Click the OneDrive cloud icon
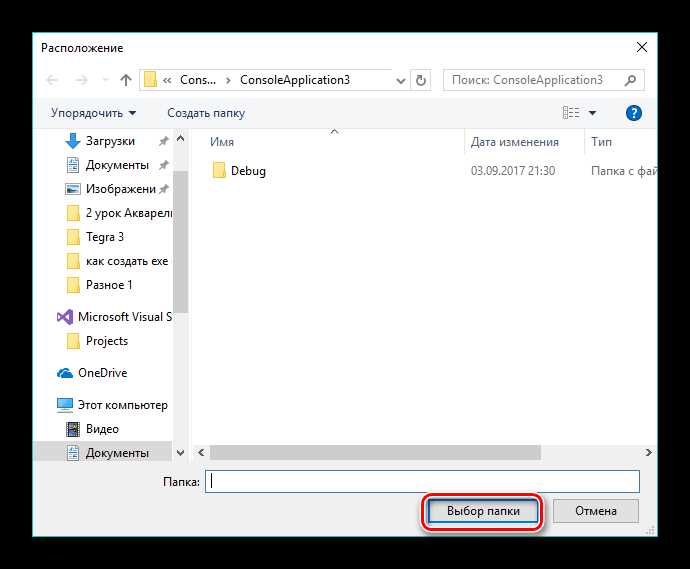 tap(65, 373)
